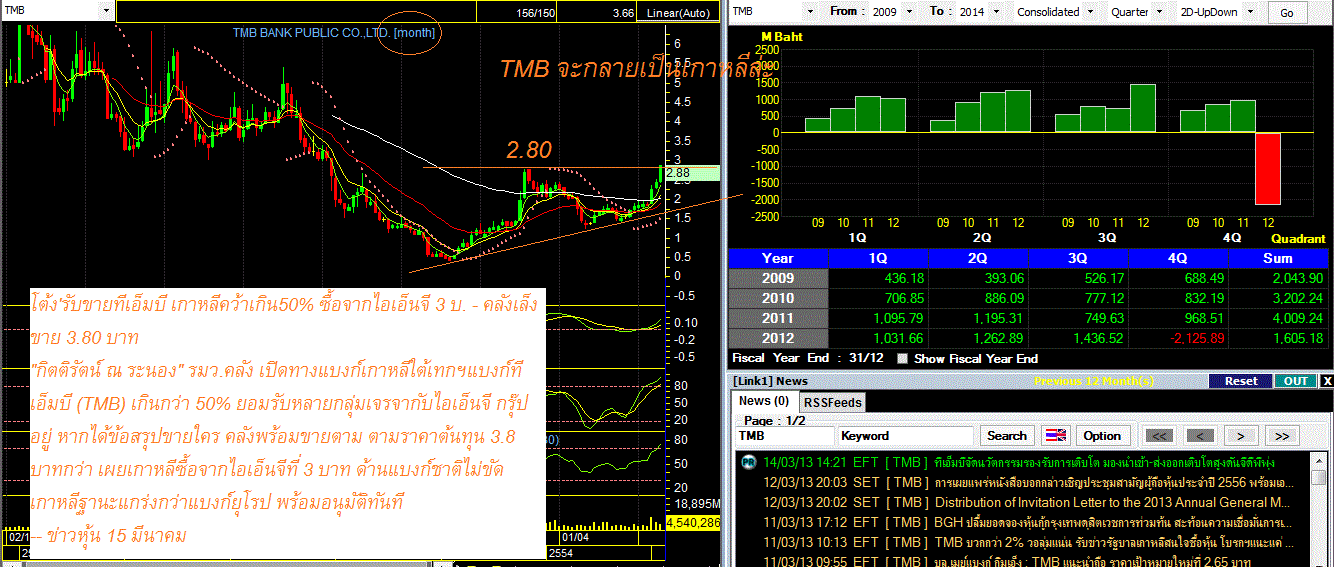This screenshot has height=567, width=1334.
Task: Click the 156/150 value in chart header
Action: (x=536, y=12)
